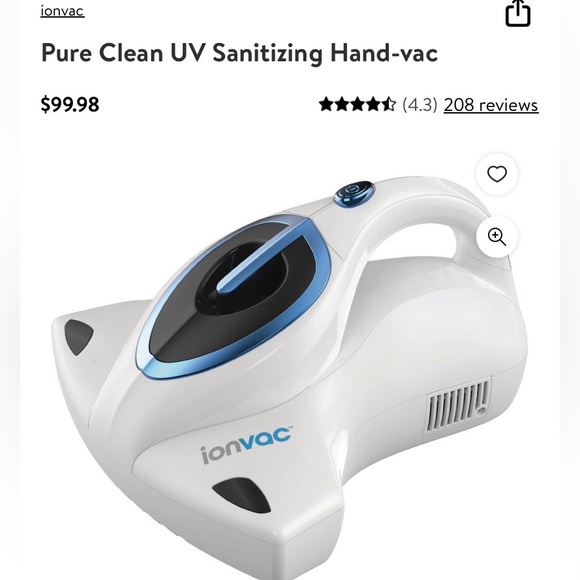Click the ionvac logo on the vacuum photo

(x=246, y=444)
